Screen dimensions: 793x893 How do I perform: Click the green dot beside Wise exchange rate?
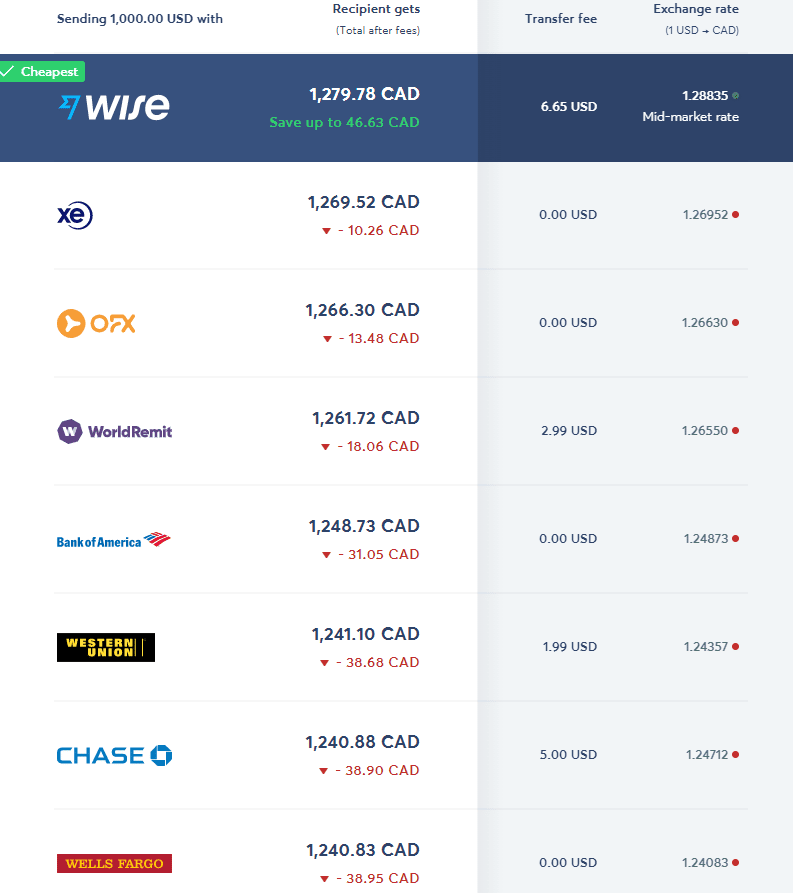(x=734, y=95)
